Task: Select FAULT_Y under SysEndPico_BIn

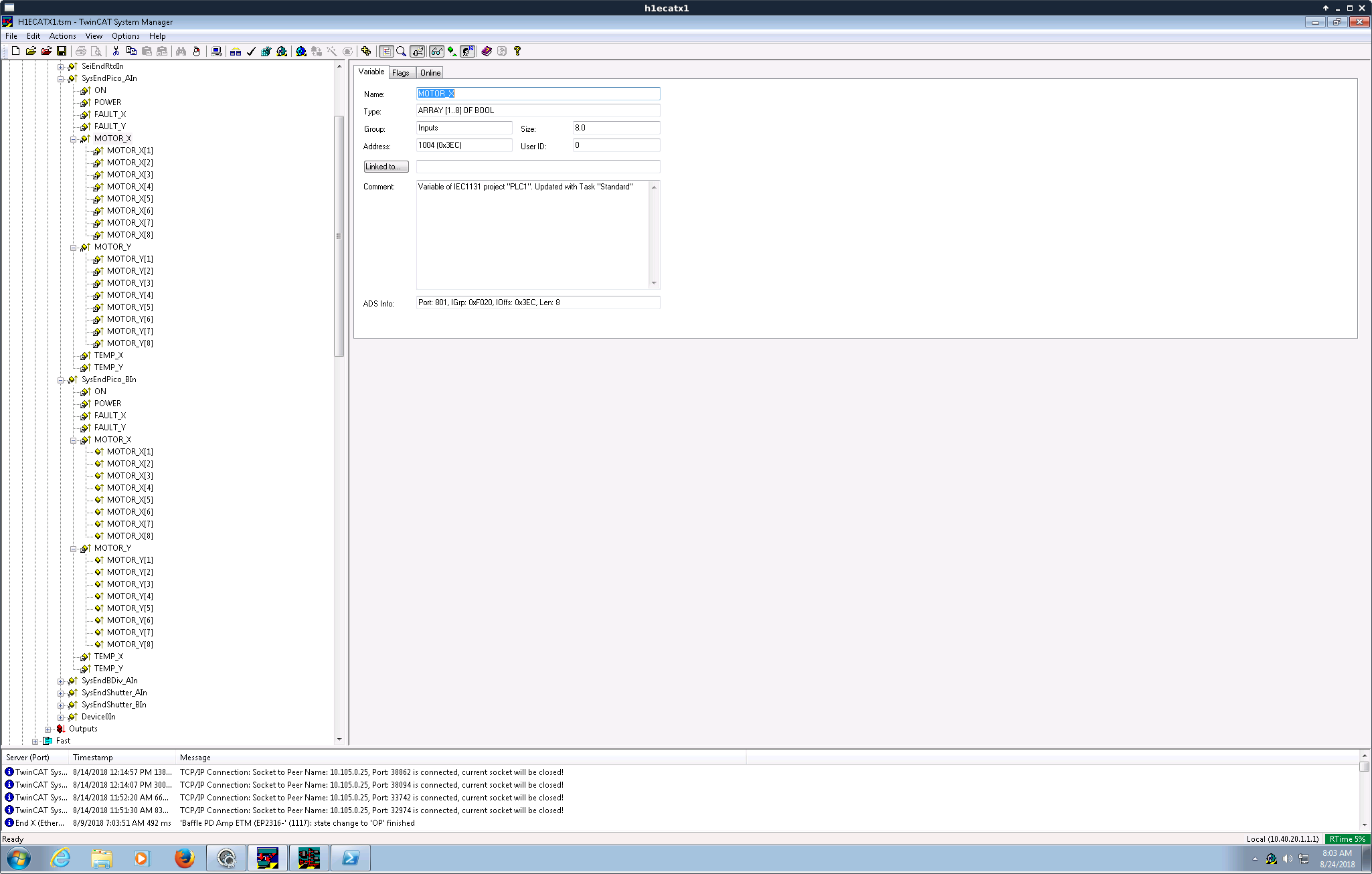Action: 110,428
